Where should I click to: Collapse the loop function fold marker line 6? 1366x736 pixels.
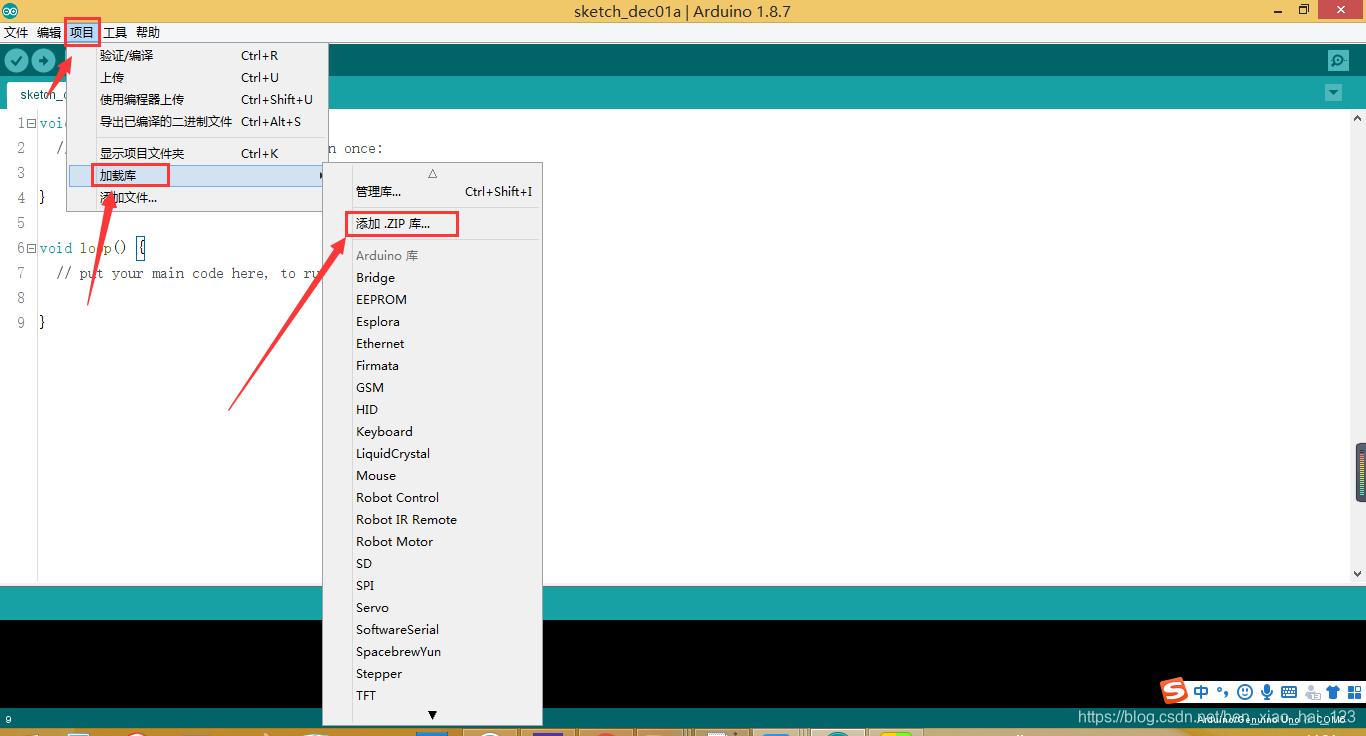click(x=31, y=248)
